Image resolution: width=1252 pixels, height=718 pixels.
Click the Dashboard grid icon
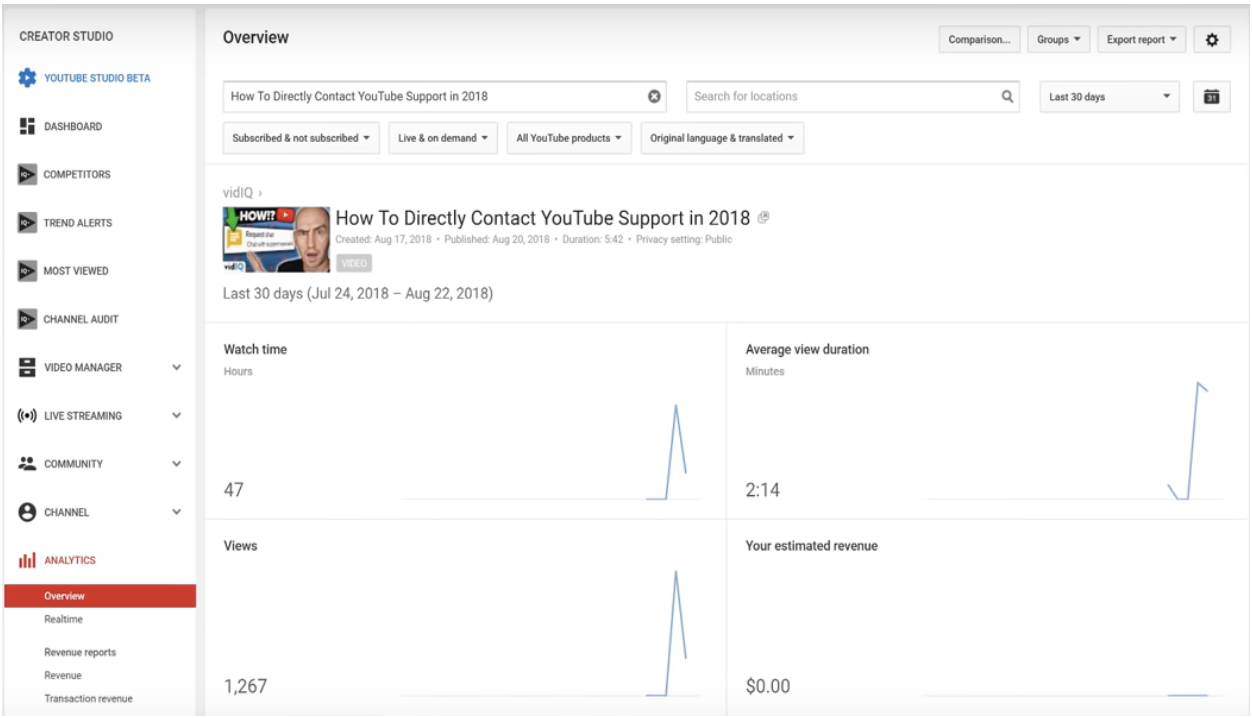coord(28,126)
